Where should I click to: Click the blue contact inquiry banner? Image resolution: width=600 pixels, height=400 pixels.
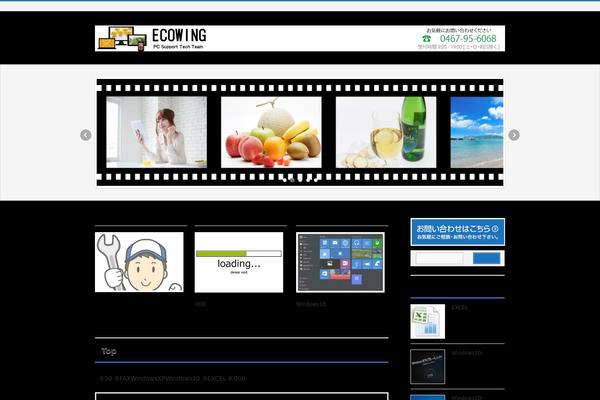[458, 232]
